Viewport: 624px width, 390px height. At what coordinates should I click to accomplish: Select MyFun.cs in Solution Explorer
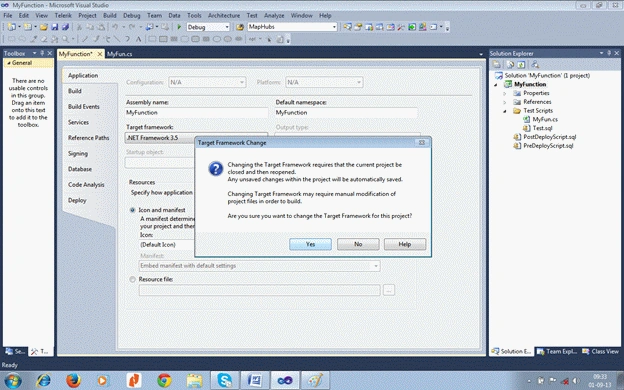545,119
